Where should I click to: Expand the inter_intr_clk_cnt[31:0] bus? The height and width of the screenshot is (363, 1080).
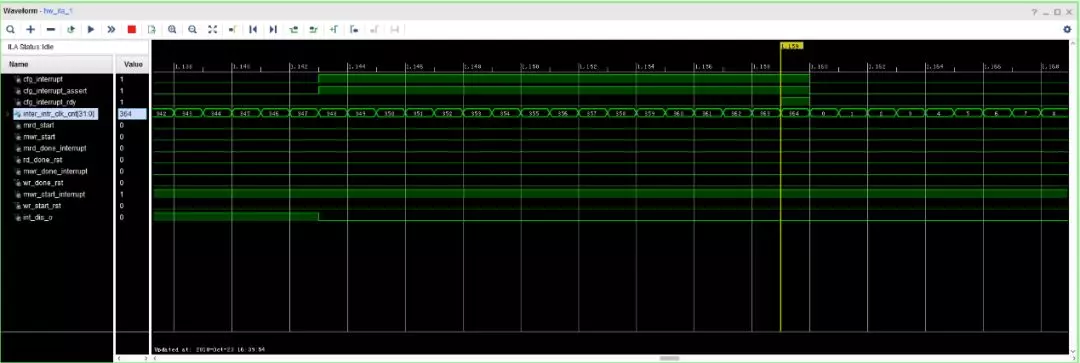tap(8, 114)
